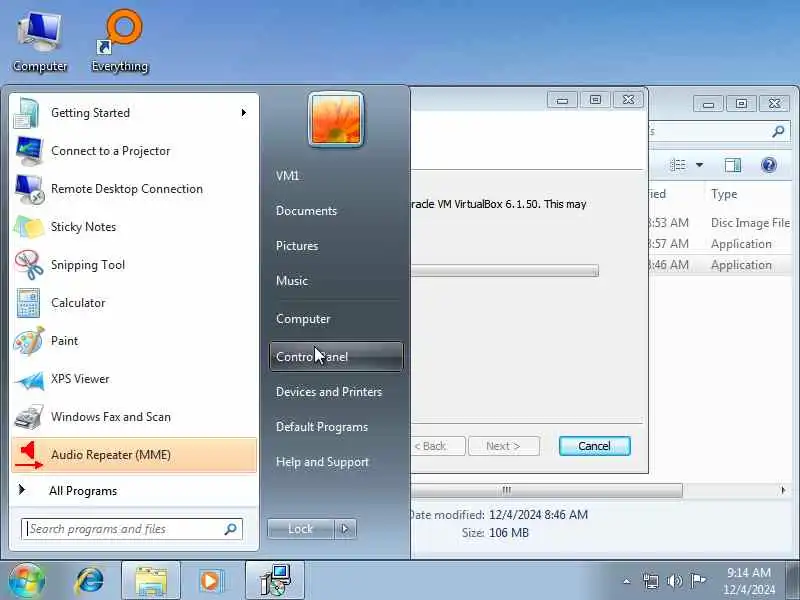This screenshot has height=600, width=800.
Task: Launch Connect to a Projector
Action: (134, 151)
